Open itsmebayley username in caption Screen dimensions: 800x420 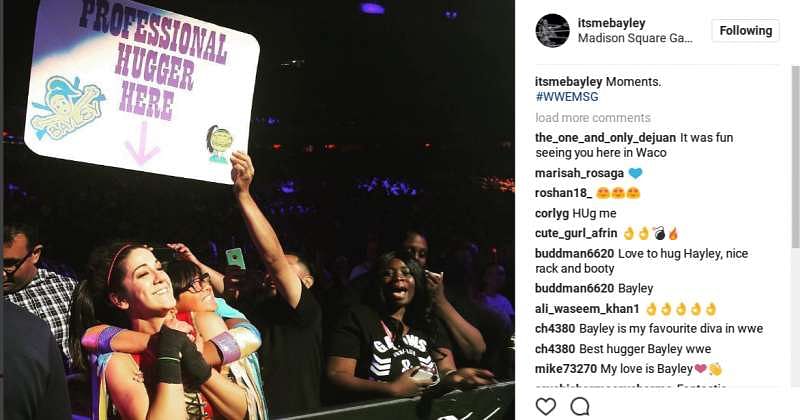click(568, 82)
